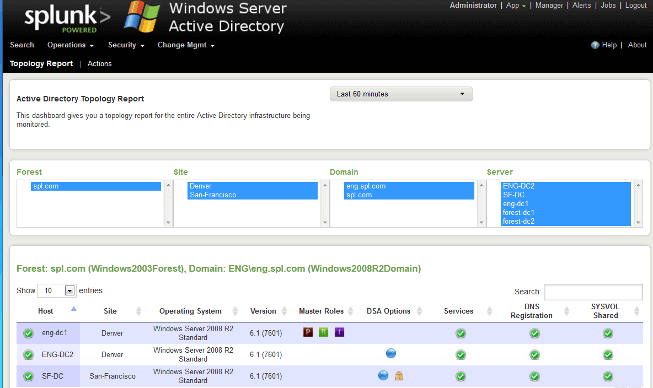
Task: Click the Help question mark icon
Action: pyautogui.click(x=595, y=45)
